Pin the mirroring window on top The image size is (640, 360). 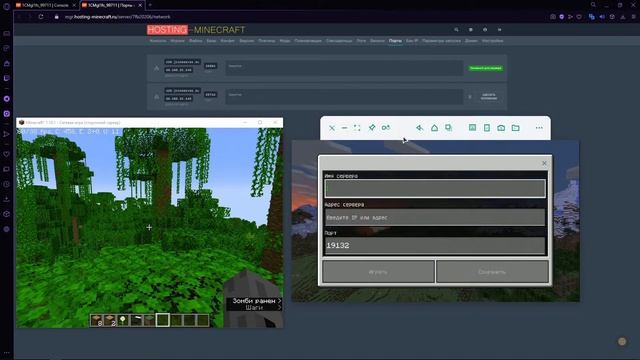tap(372, 128)
